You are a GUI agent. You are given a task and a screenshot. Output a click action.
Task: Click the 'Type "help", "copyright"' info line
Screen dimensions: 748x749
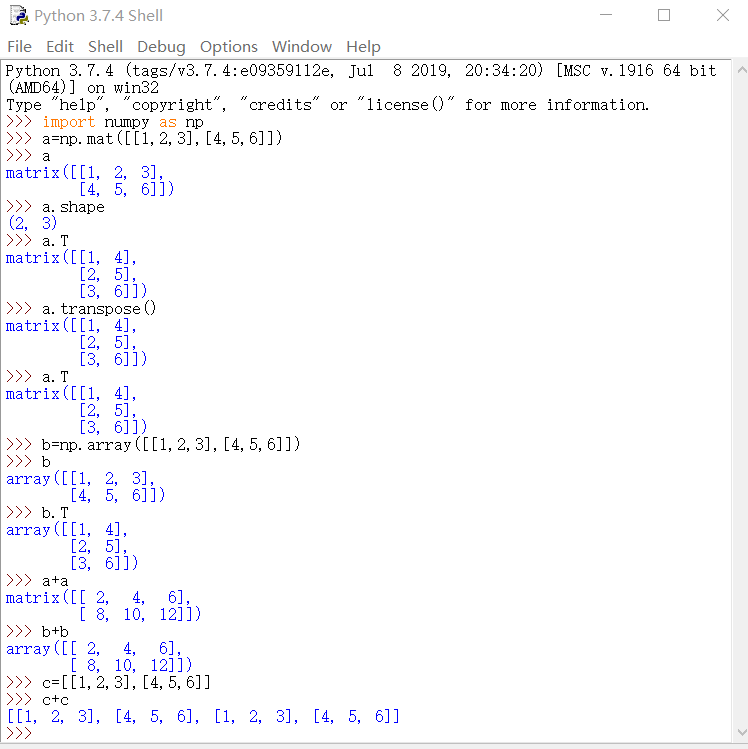328,105
